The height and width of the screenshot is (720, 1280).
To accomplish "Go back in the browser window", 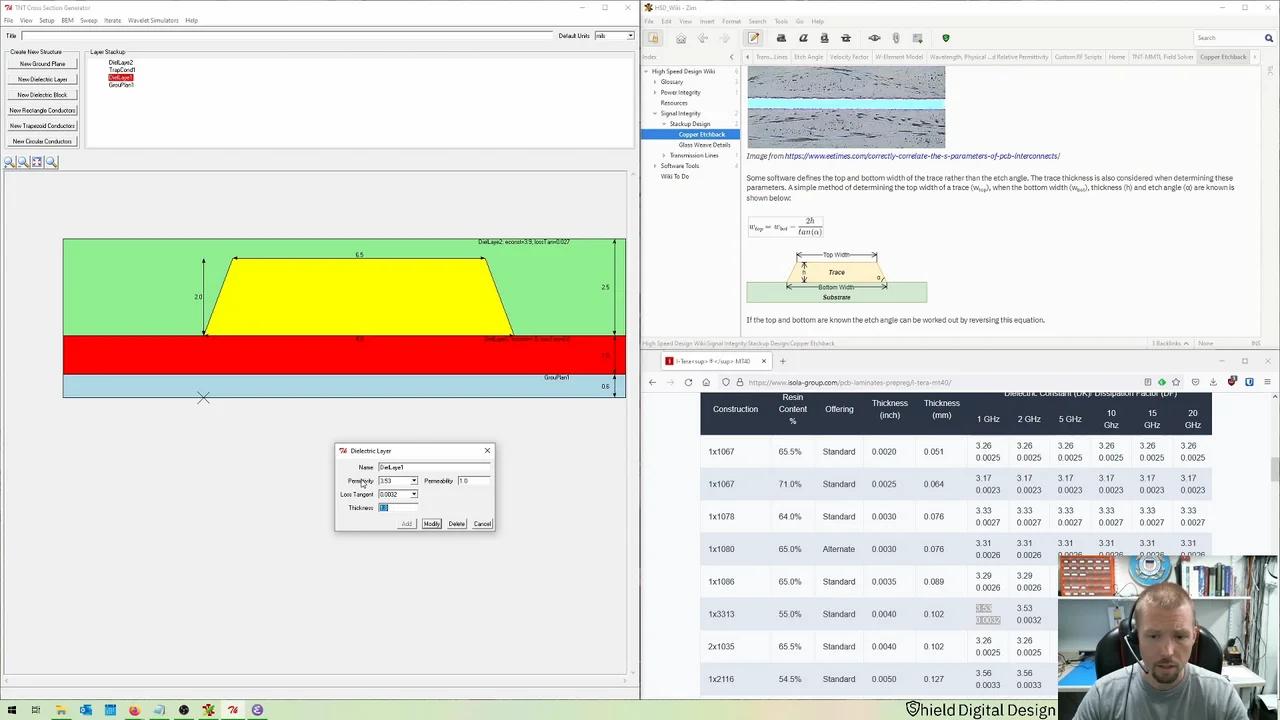I will pyautogui.click(x=652, y=382).
